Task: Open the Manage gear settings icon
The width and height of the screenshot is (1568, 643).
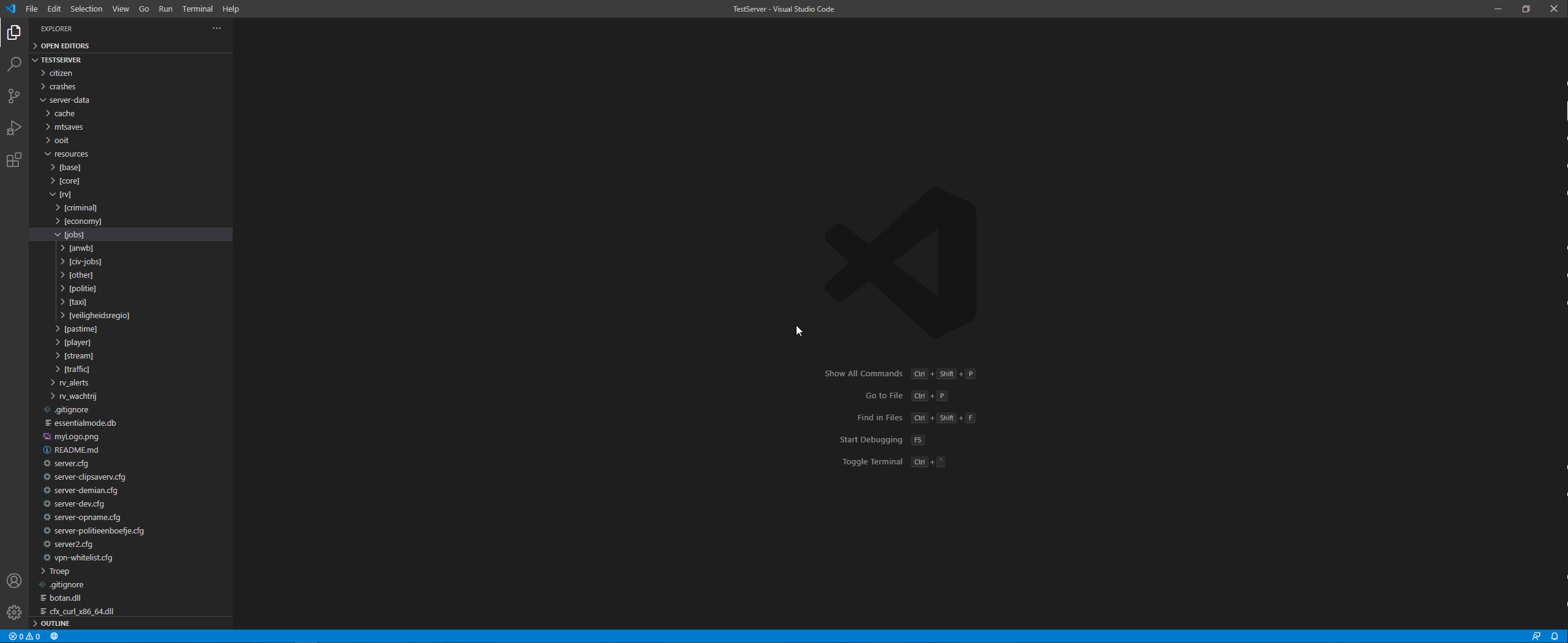Action: pos(14,612)
